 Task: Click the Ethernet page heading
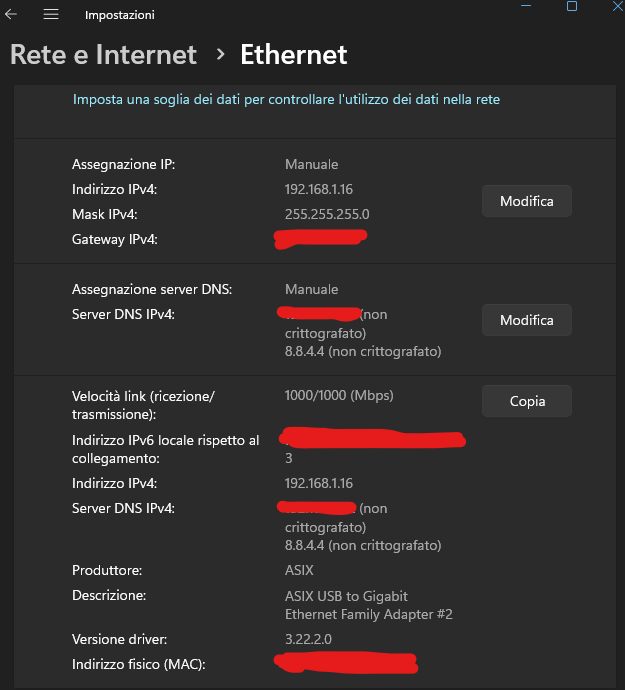pyautogui.click(x=293, y=54)
